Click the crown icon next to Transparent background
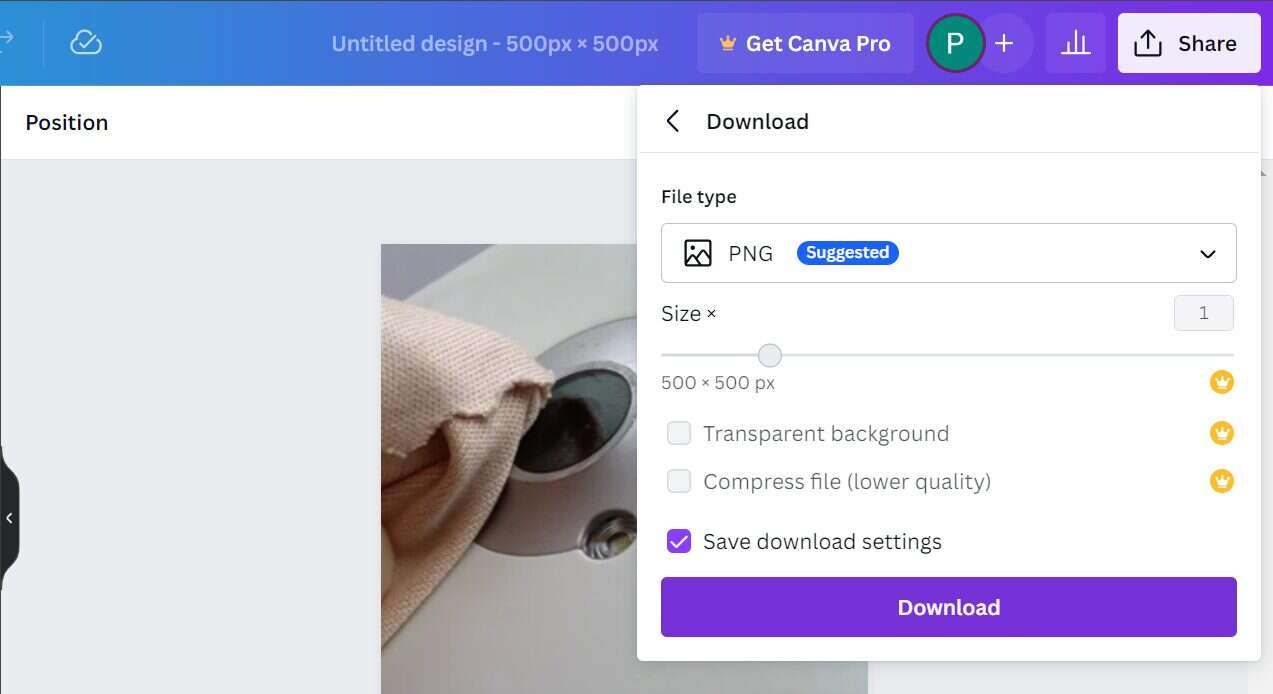 [1221, 433]
